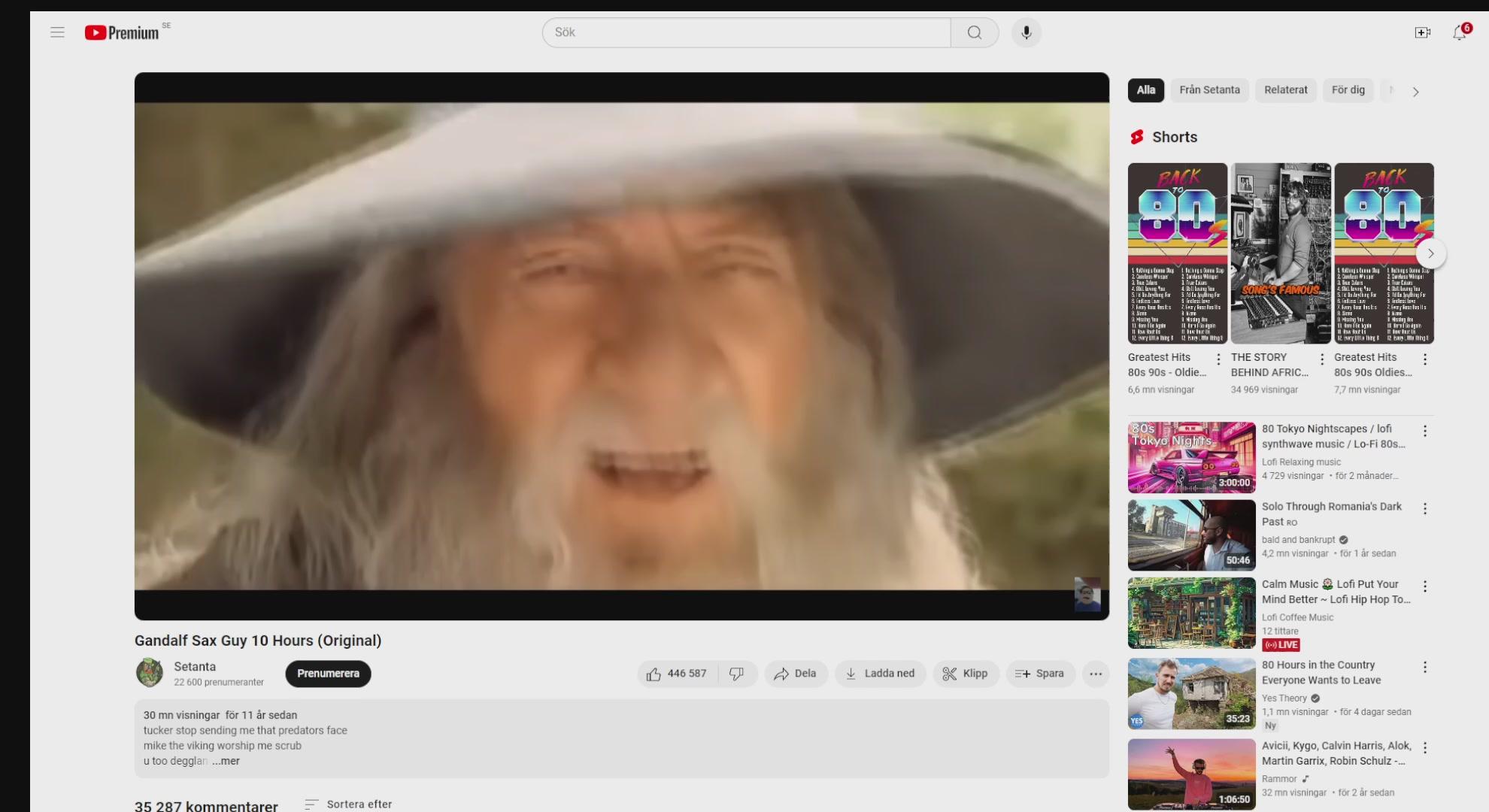
Task: Open options for 80 Tokyo Nightscapes video
Action: [x=1425, y=431]
